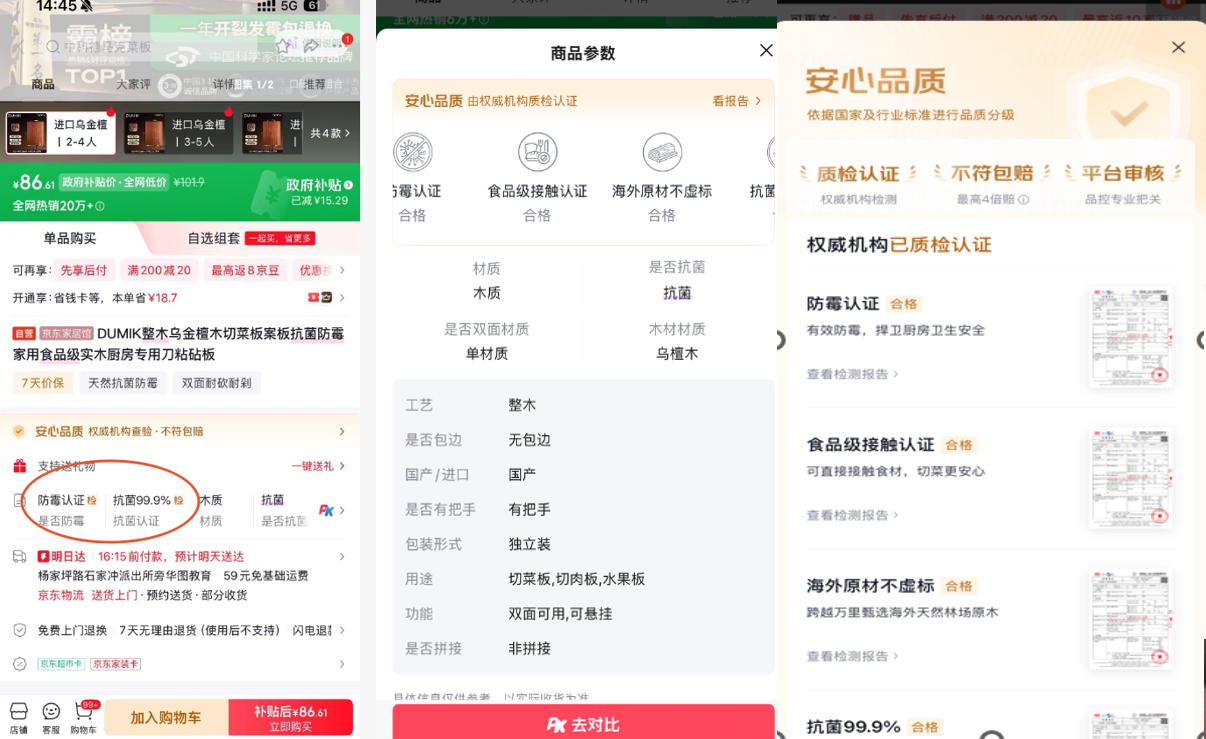This screenshot has width=1206, height=739.
Task: Expand the 安心品质 row chevron
Action: click(342, 431)
